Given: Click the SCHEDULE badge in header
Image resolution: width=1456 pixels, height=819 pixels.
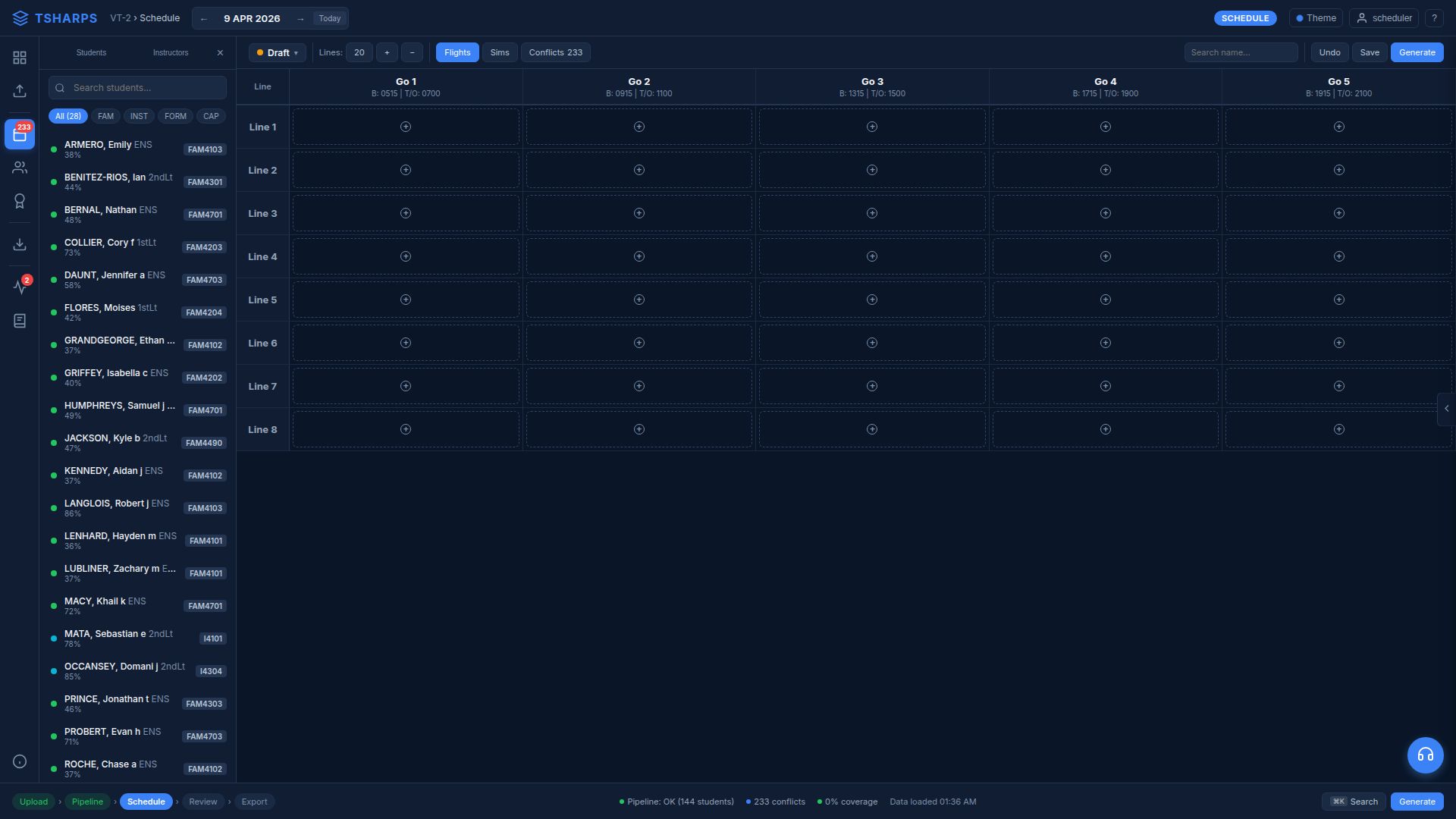Looking at the screenshot, I should click(x=1244, y=18).
